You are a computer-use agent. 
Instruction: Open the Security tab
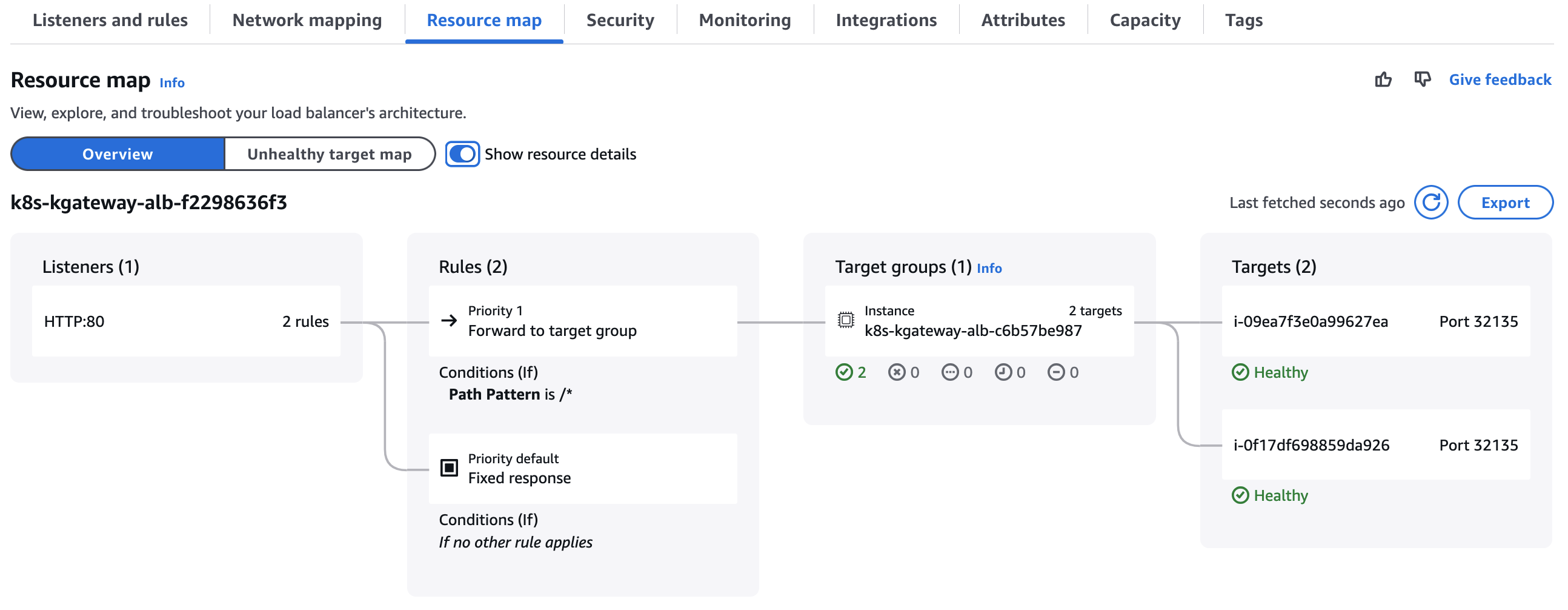coord(620,21)
